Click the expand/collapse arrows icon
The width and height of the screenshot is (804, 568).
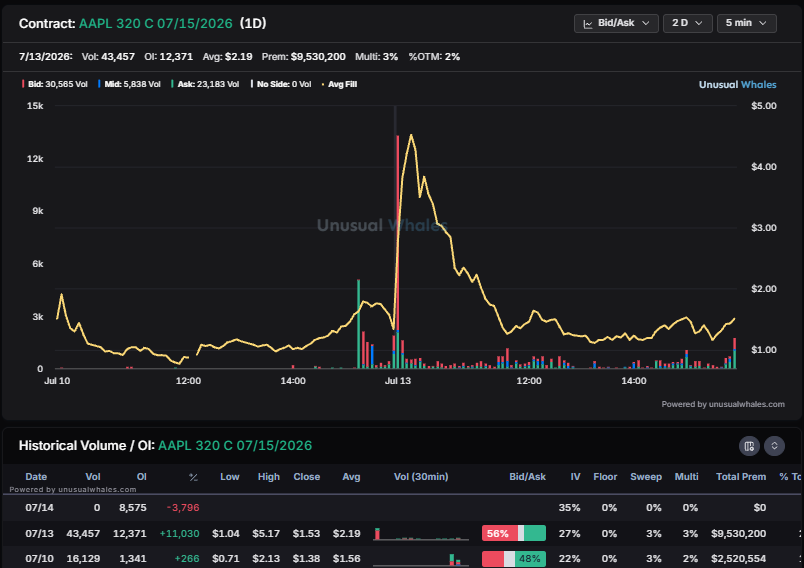pos(774,445)
